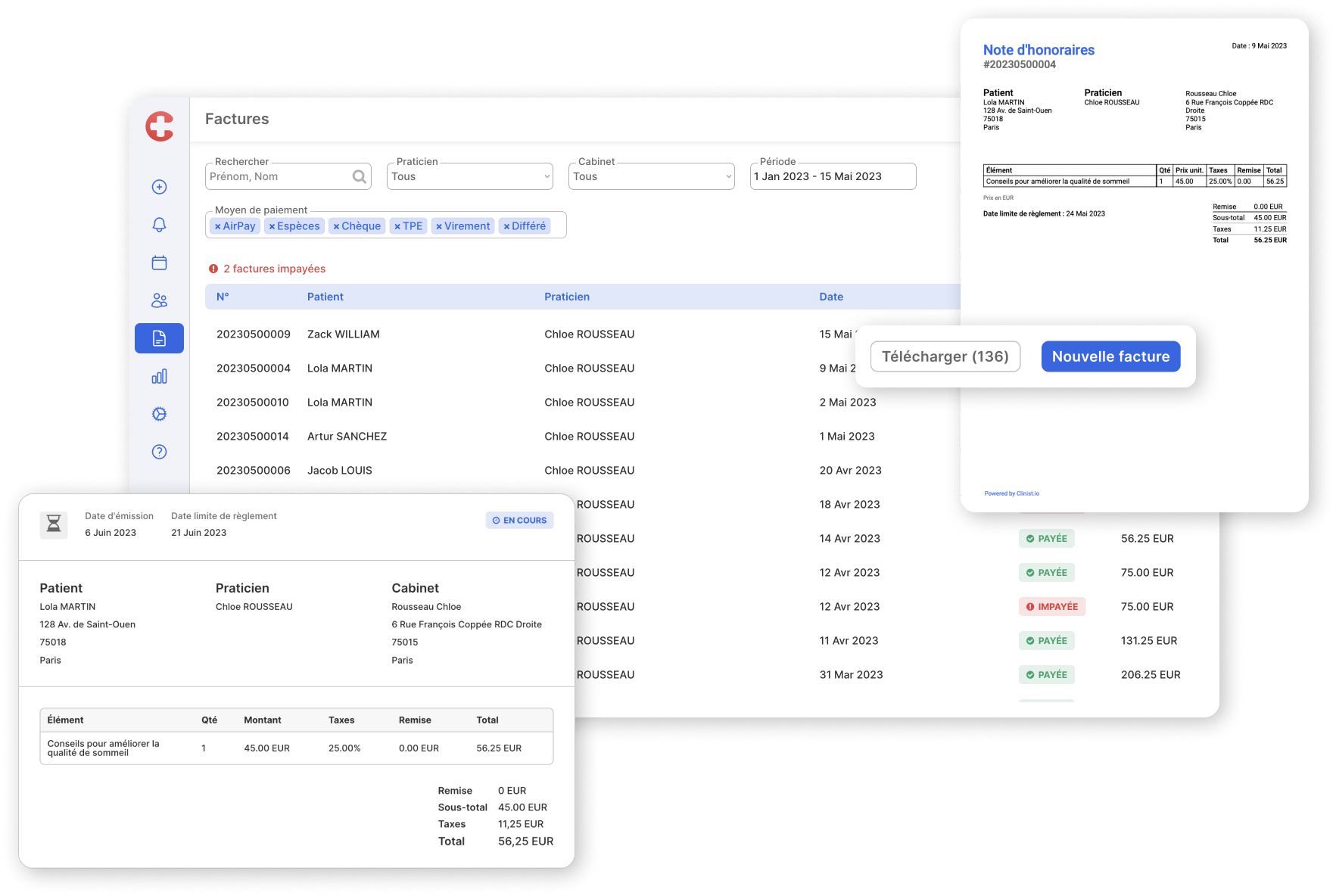Click the red cross app logo

click(x=160, y=126)
